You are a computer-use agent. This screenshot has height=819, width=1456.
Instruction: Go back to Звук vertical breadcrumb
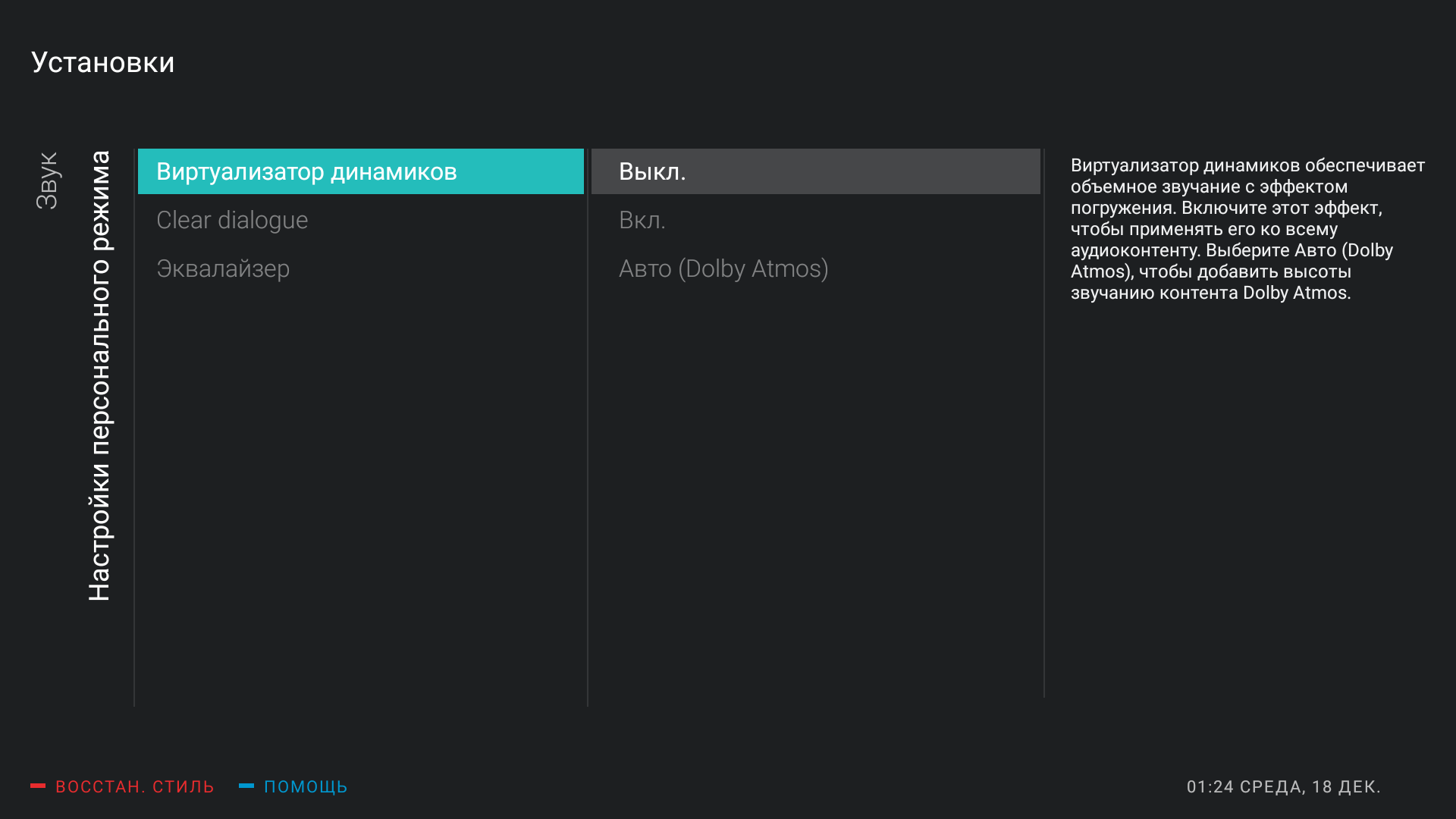pos(47,180)
